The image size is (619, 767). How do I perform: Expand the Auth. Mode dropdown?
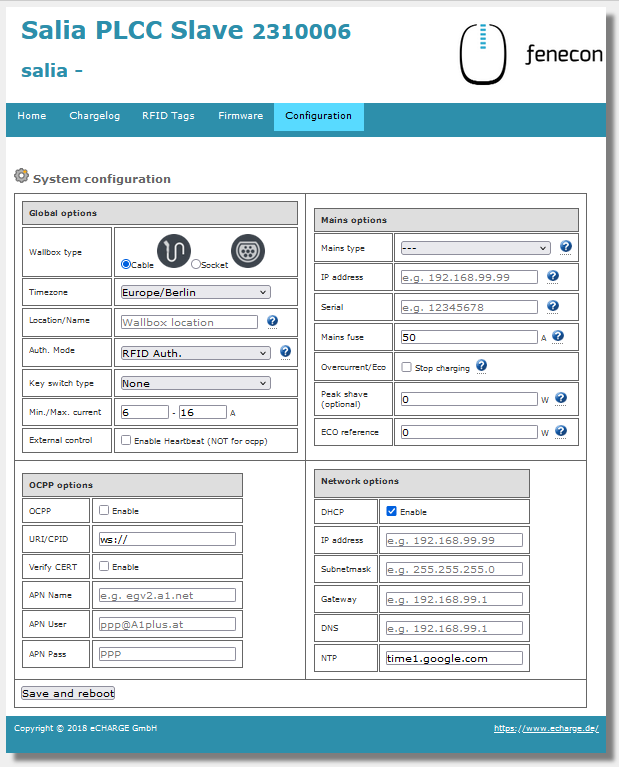pos(196,353)
